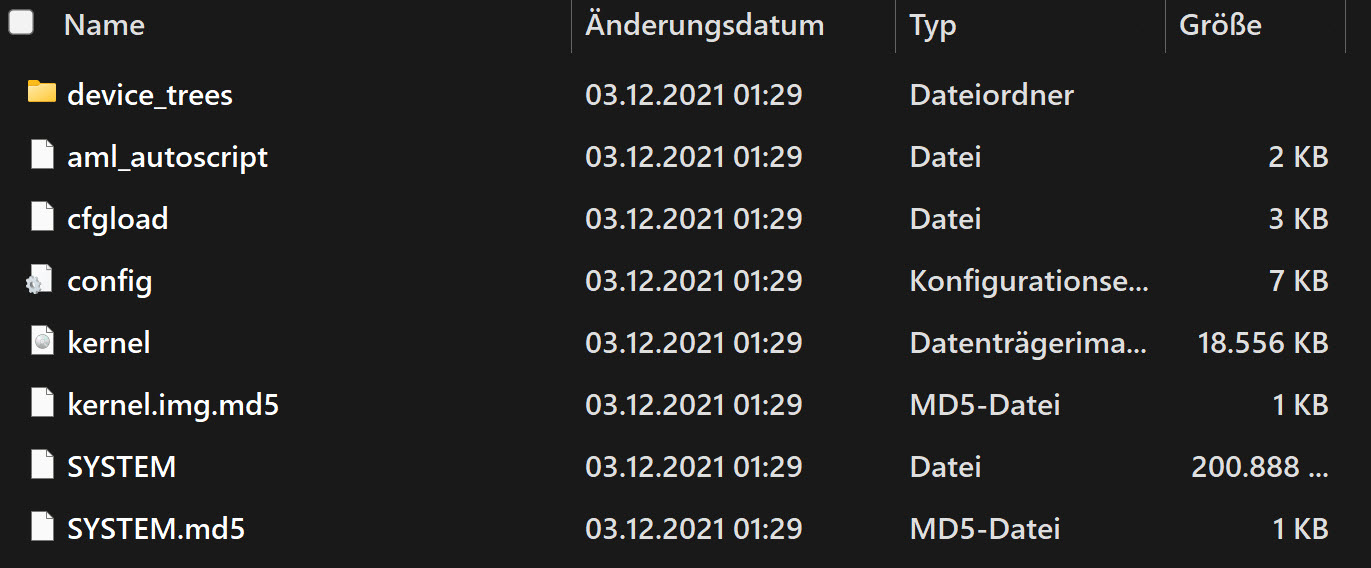Image resolution: width=1371 pixels, height=568 pixels.
Task: Click the device_trees folder icon
Action: (41, 93)
